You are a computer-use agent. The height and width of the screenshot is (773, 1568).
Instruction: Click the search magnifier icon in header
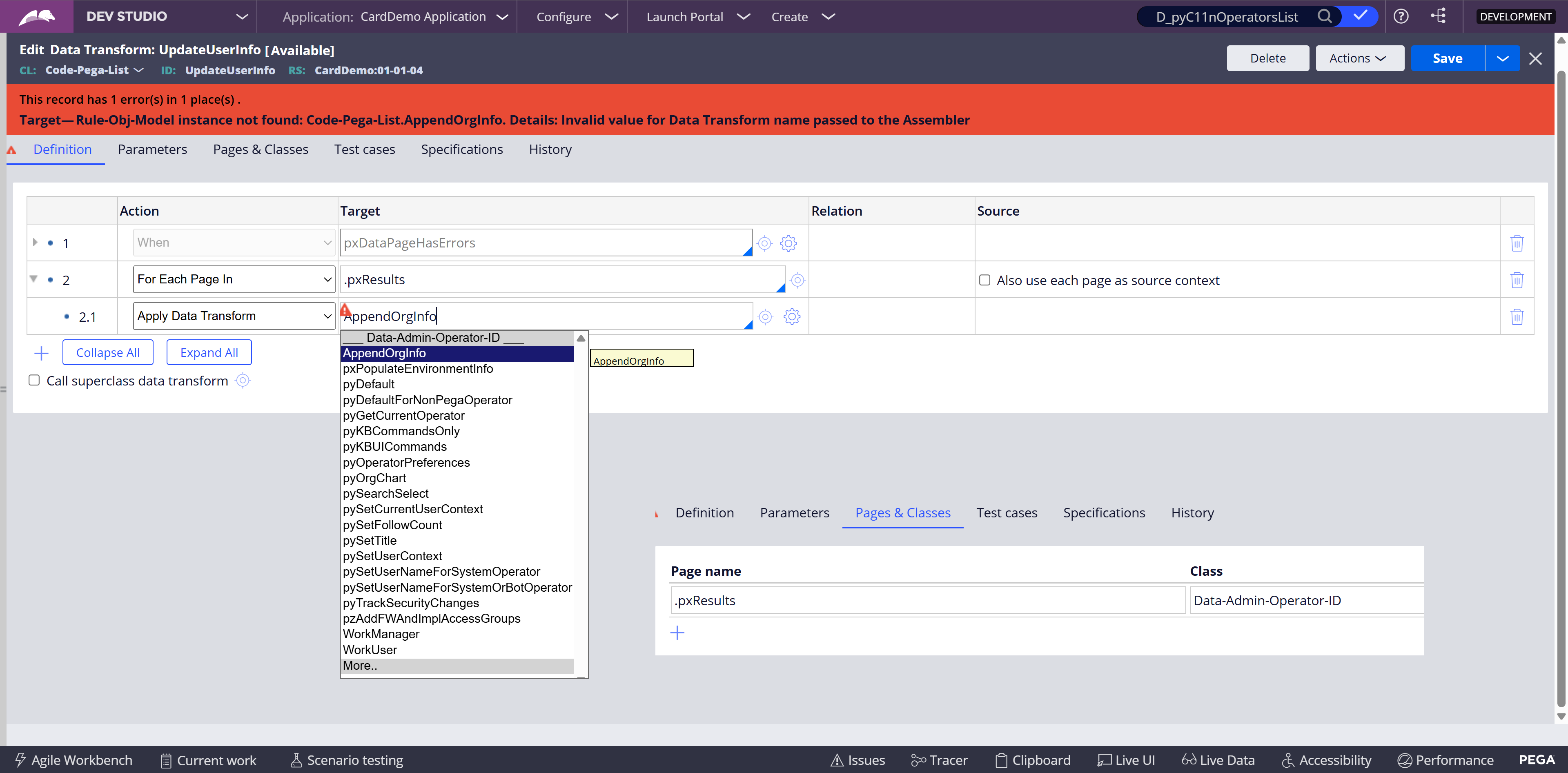(1324, 16)
